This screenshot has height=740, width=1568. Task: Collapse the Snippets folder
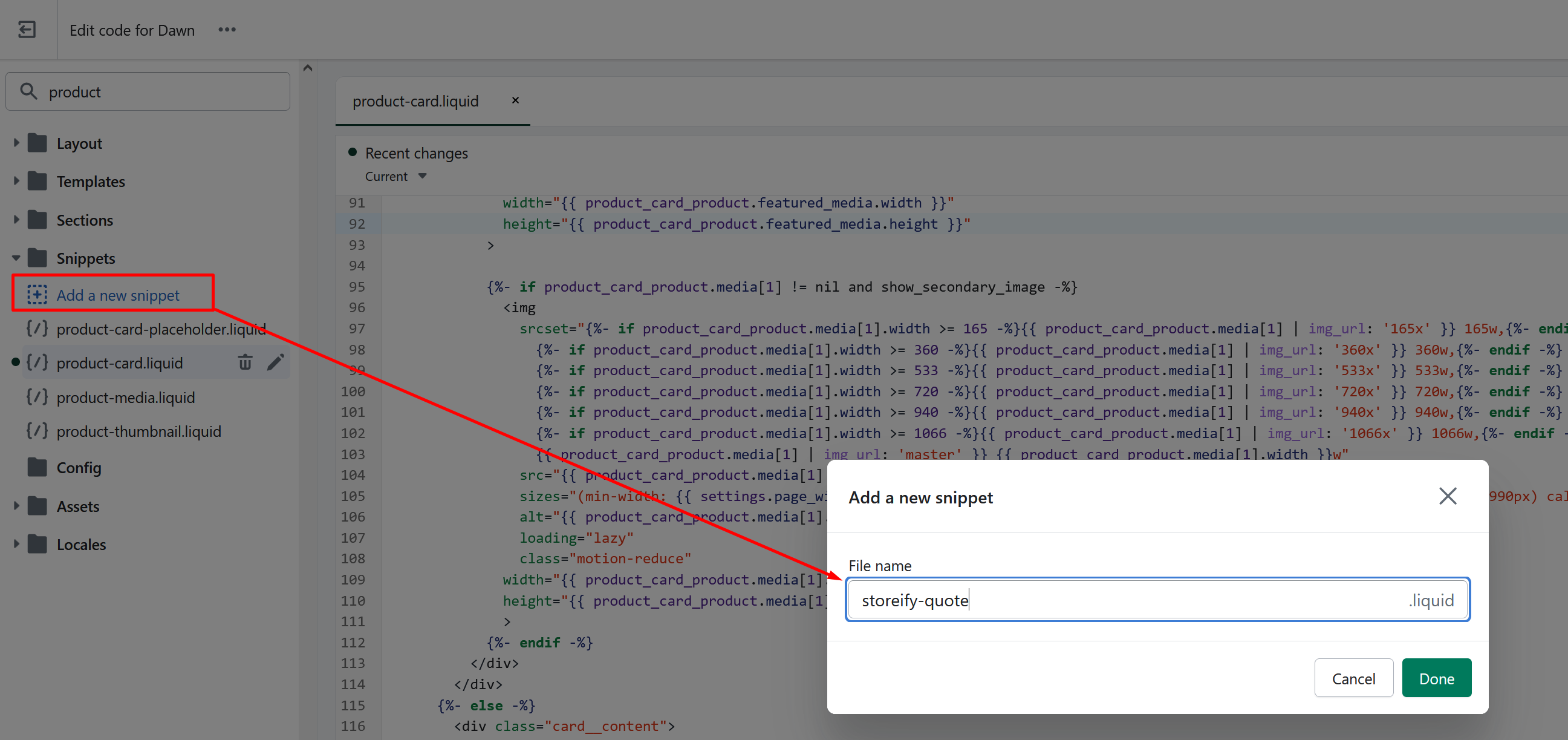[x=16, y=258]
